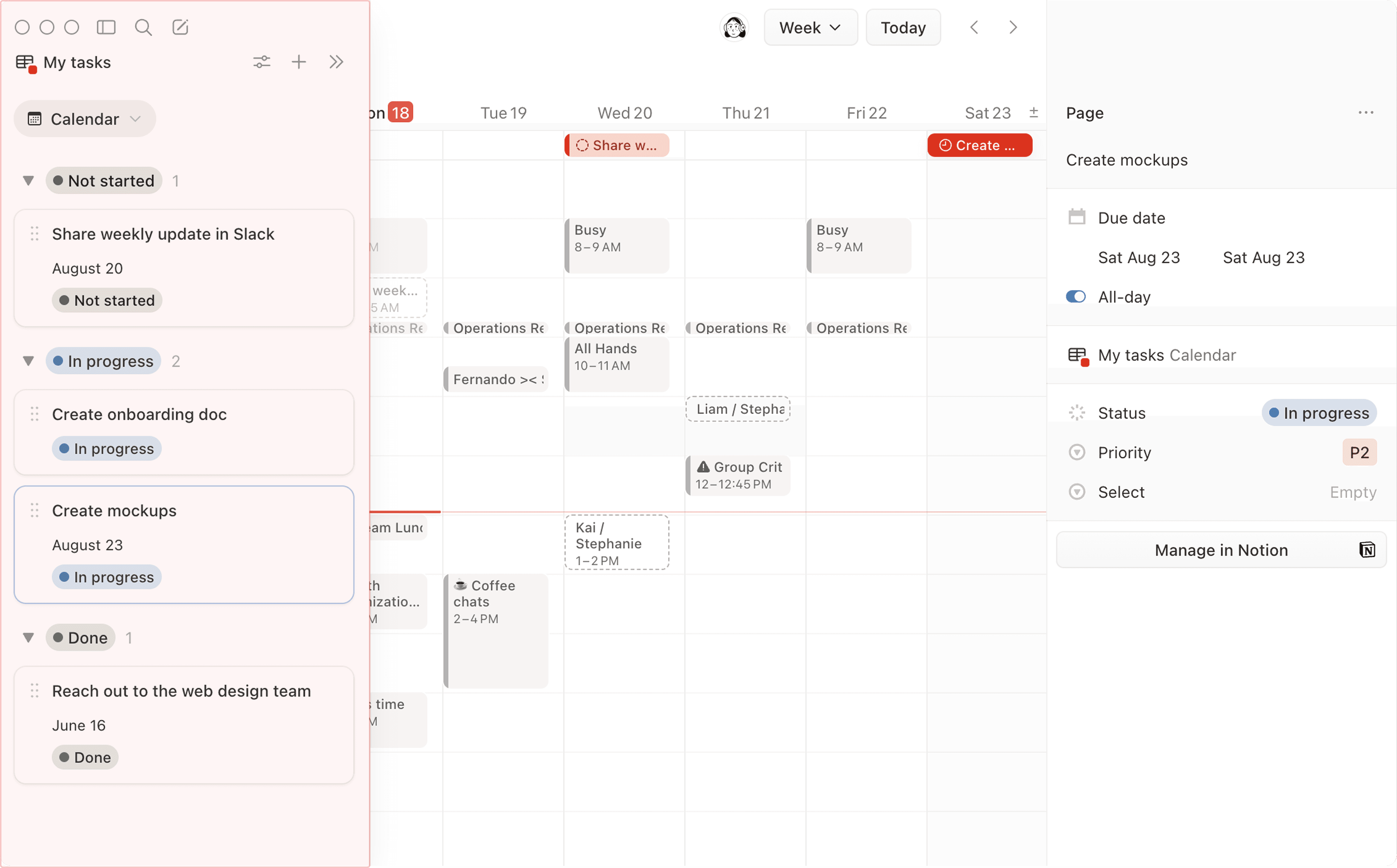This screenshot has height=868, width=1397.
Task: Open the Calendar view dropdown
Action: [x=85, y=119]
